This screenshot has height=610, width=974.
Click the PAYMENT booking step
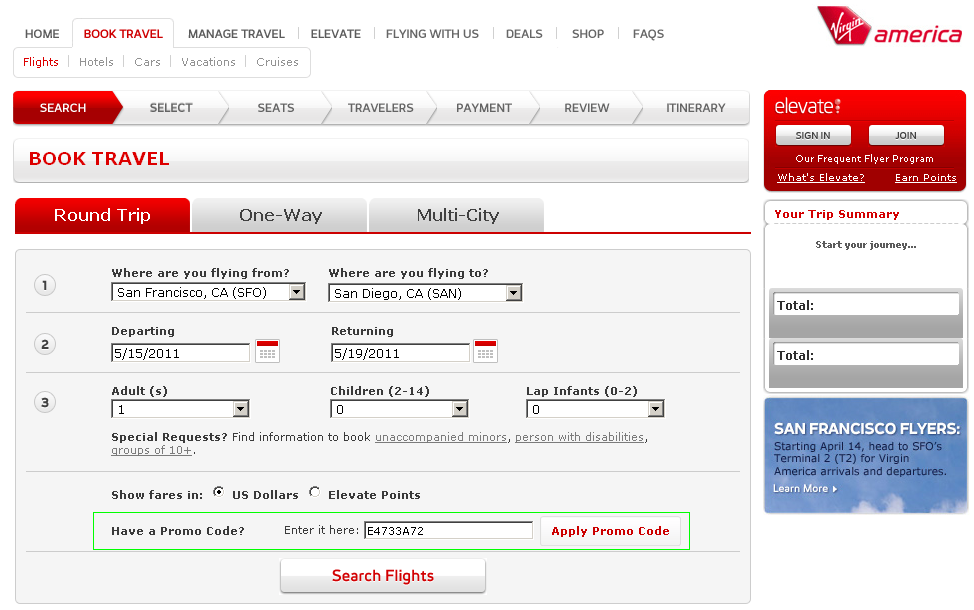[484, 108]
